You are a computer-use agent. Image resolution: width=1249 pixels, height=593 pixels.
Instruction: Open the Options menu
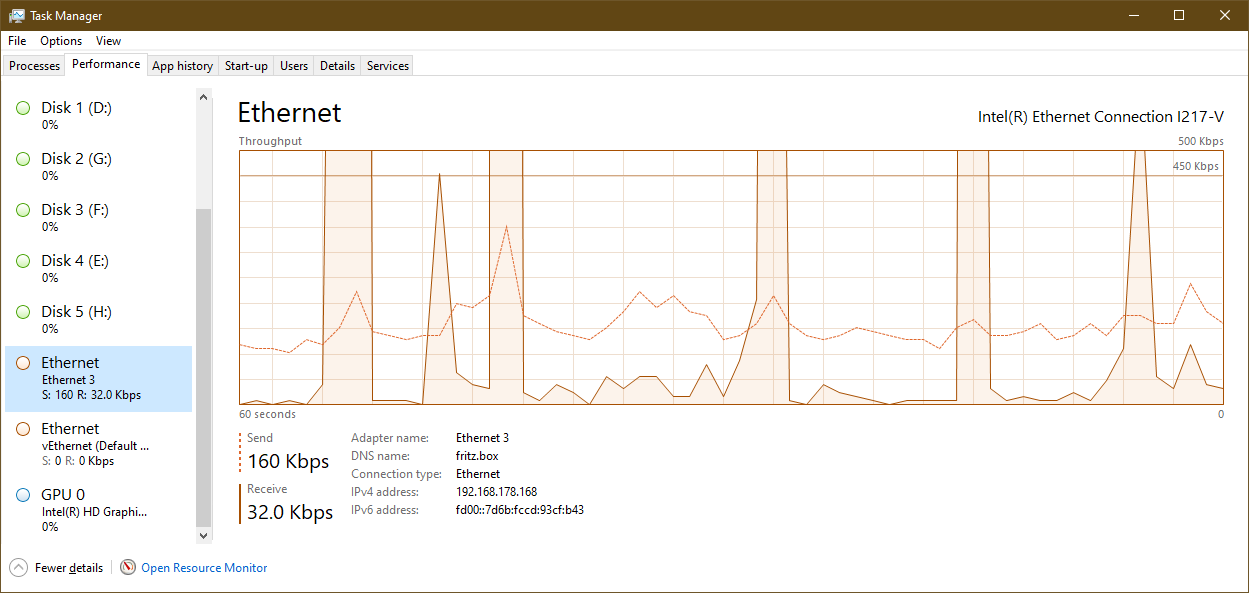tap(61, 41)
